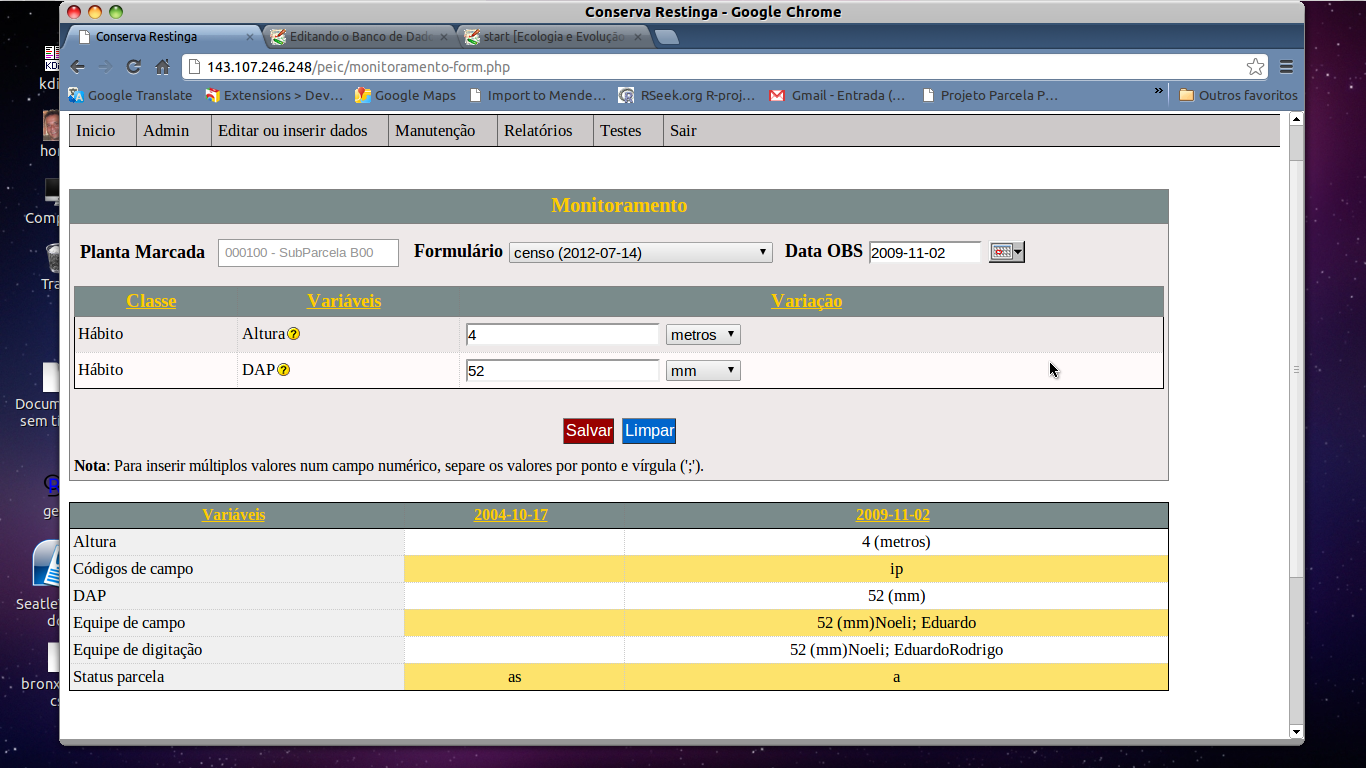Open the Google Maps bookmark
The width and height of the screenshot is (1366, 768).
click(405, 96)
